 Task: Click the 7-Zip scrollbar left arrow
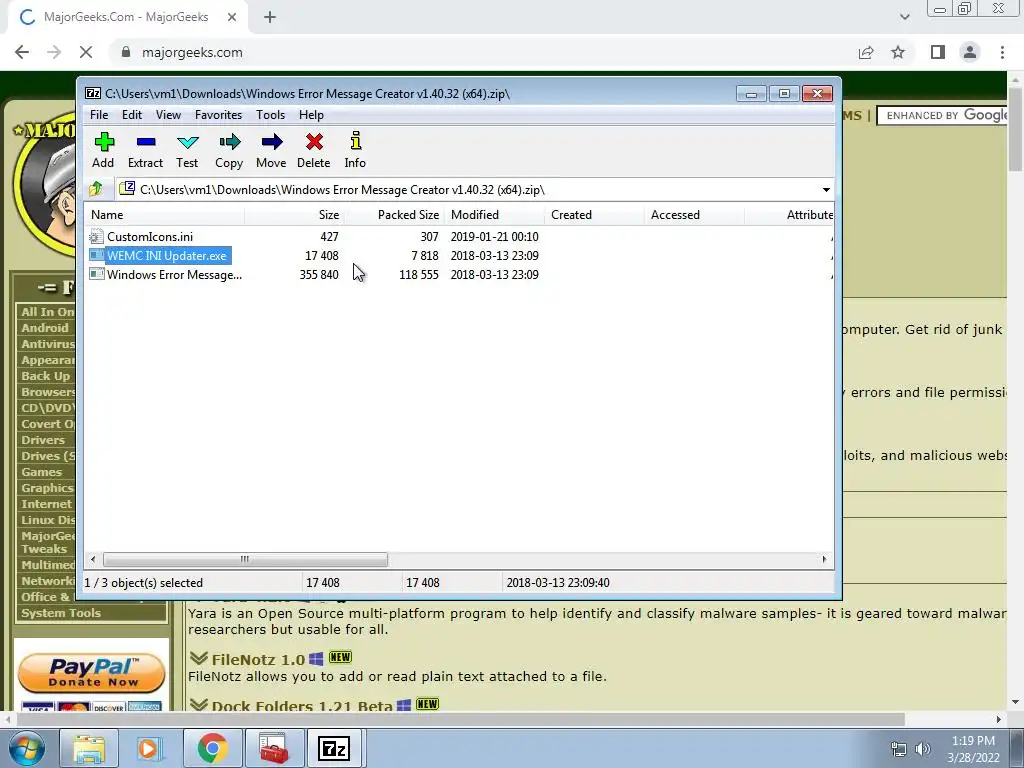tap(93, 559)
